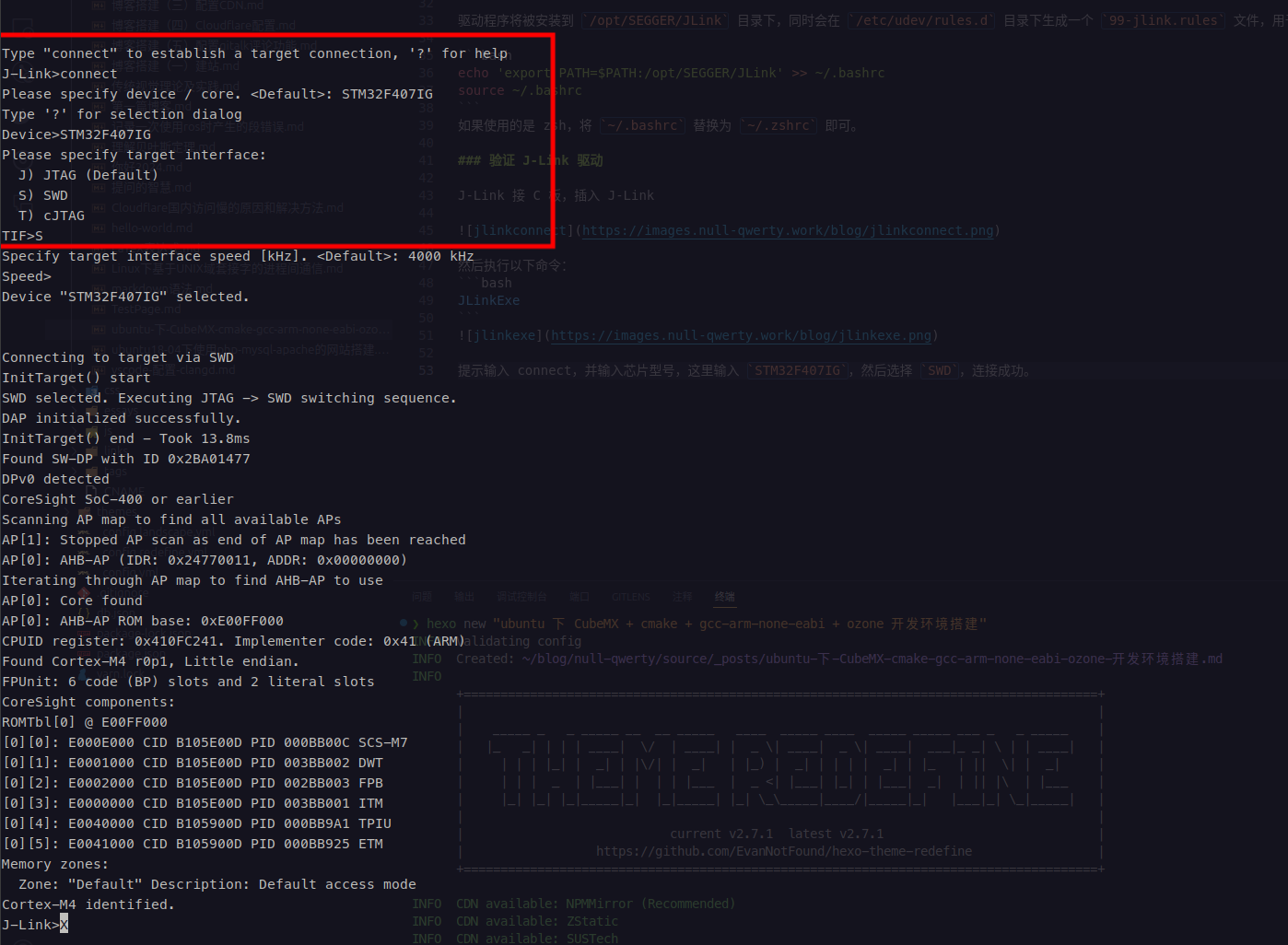Image resolution: width=1288 pixels, height=945 pixels.
Task: Click the file icon beside 博客搭建（四）Cloudflare配置.md
Action: click(x=100, y=25)
